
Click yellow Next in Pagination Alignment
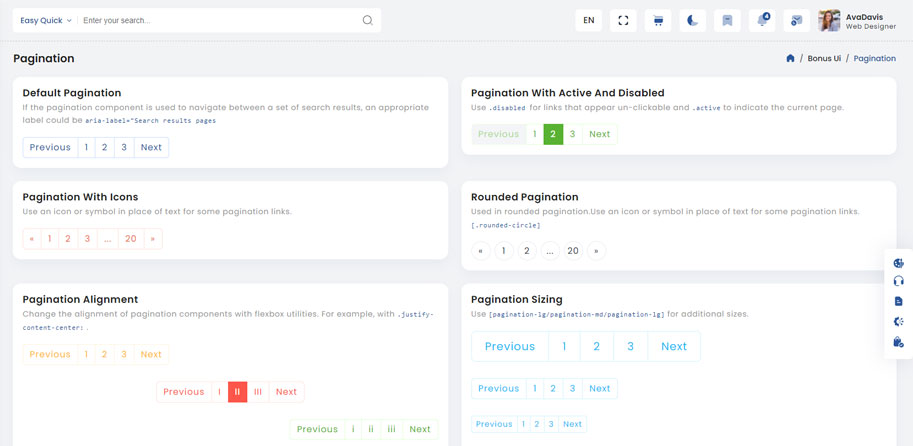click(151, 355)
